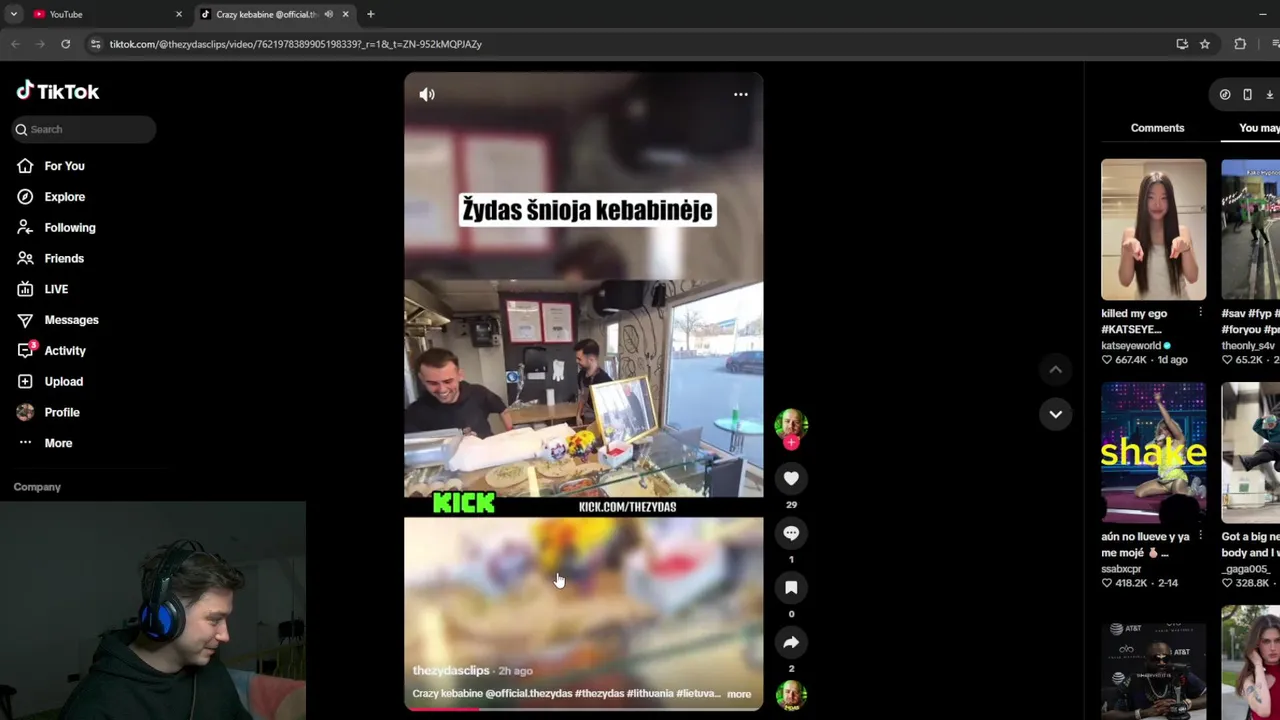Screen dimensions: 1280x720
Task: Click the tiktok.com URL address bar
Action: pos(295,44)
